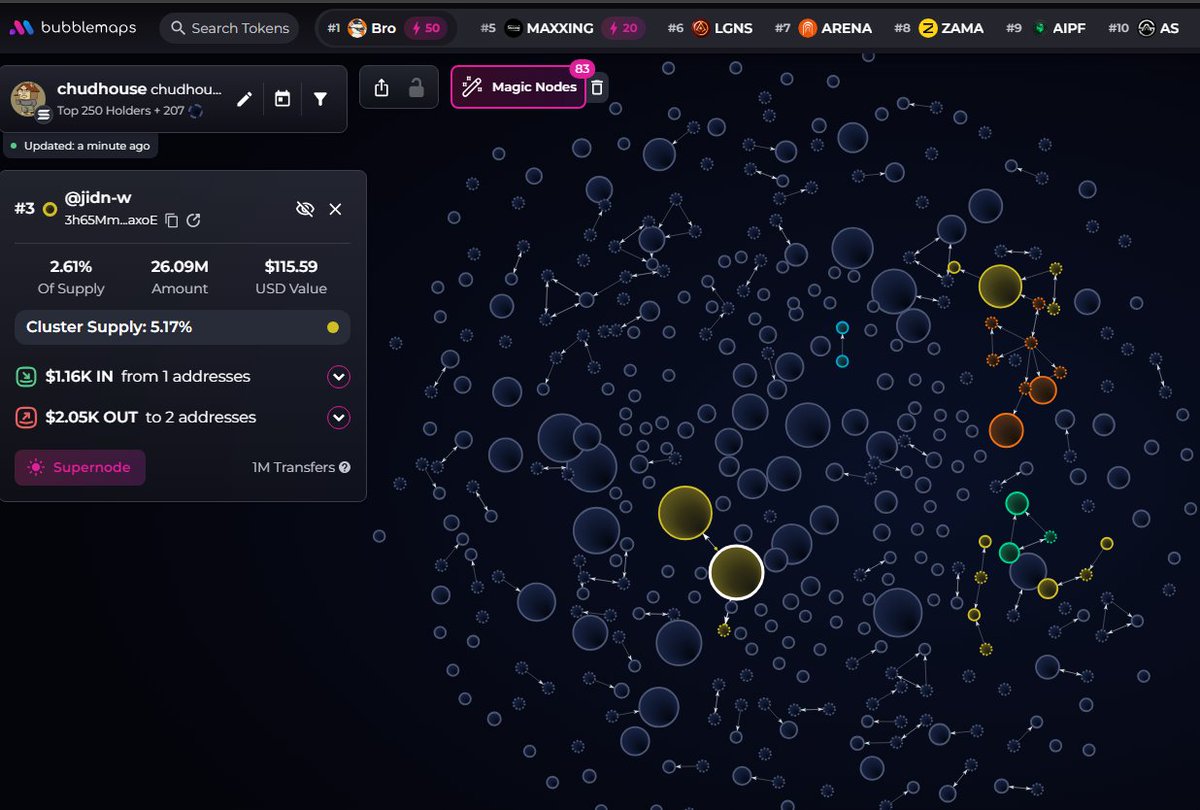Open the calendar date icon
Viewport: 1200px width, 810px height.
pos(282,98)
